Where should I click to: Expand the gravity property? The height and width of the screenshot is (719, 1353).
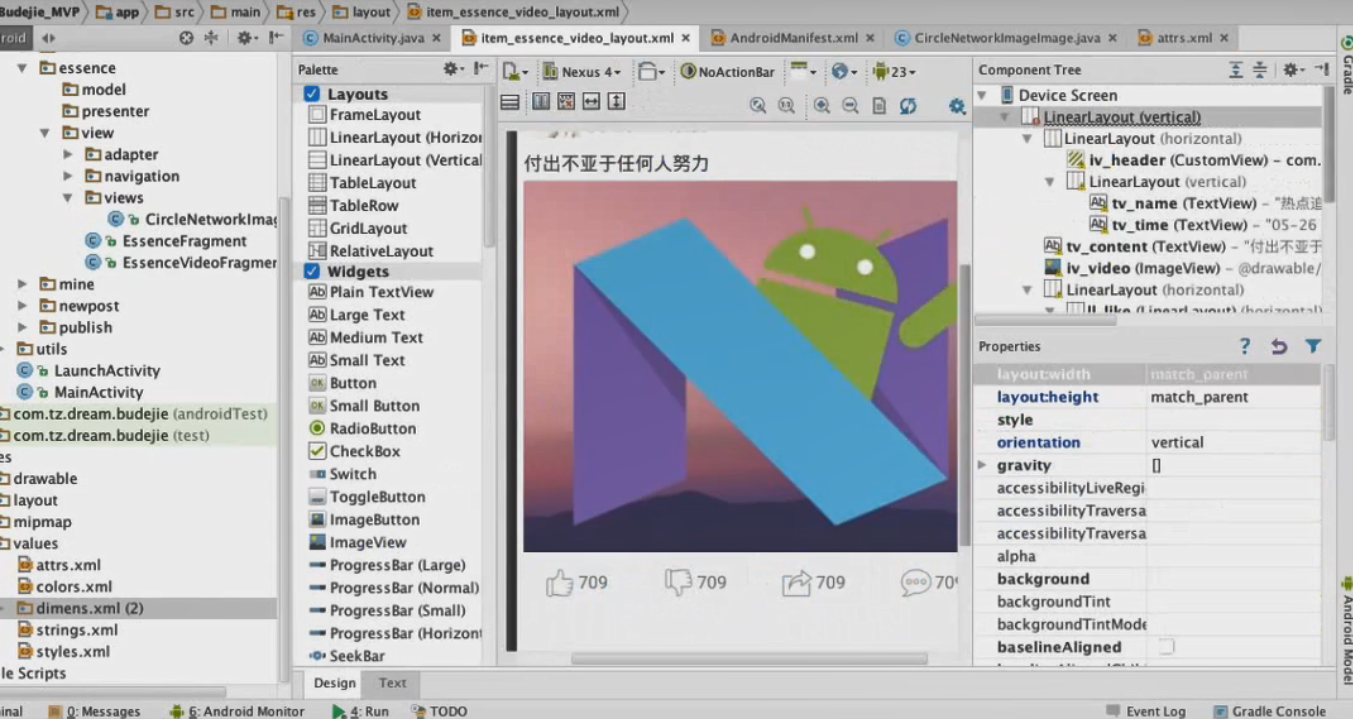982,465
